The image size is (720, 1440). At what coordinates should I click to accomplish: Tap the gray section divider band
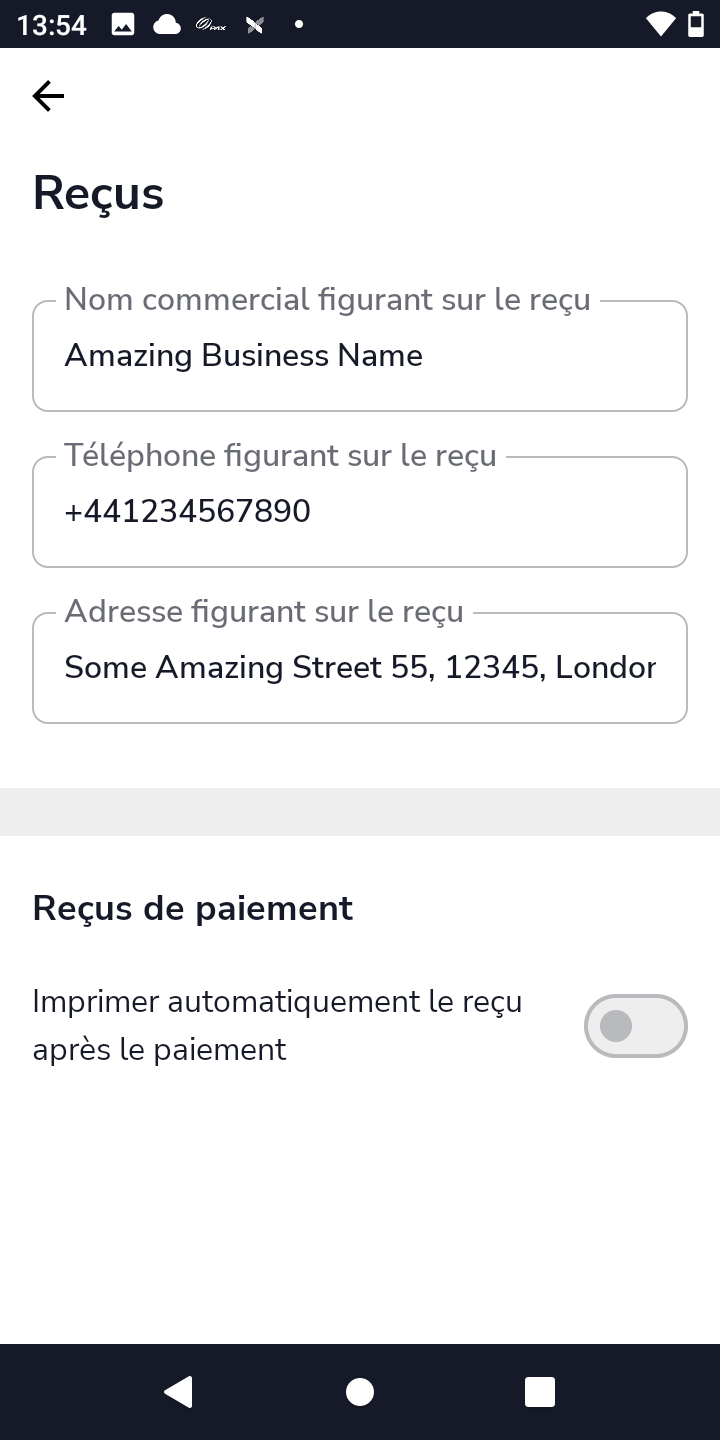point(360,812)
